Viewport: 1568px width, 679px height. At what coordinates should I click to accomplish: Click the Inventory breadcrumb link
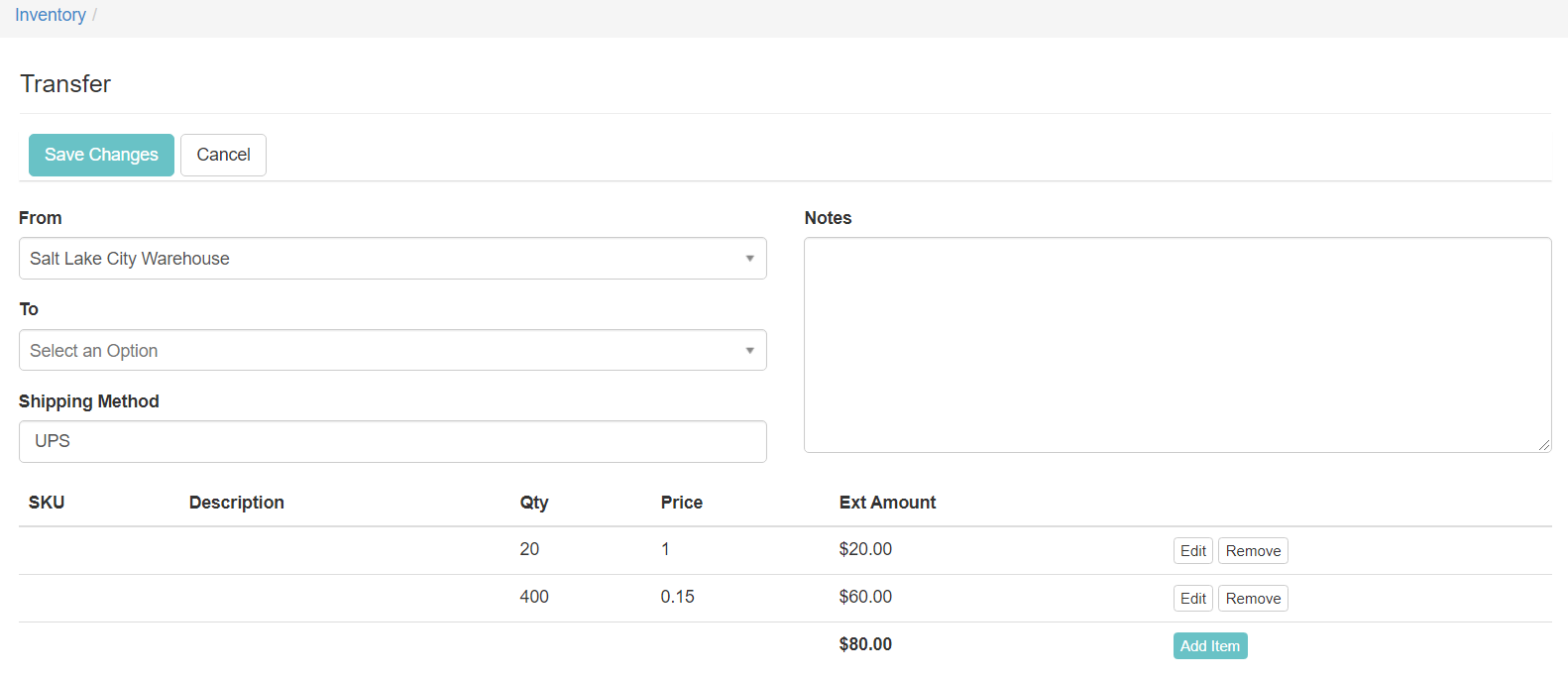(50, 15)
